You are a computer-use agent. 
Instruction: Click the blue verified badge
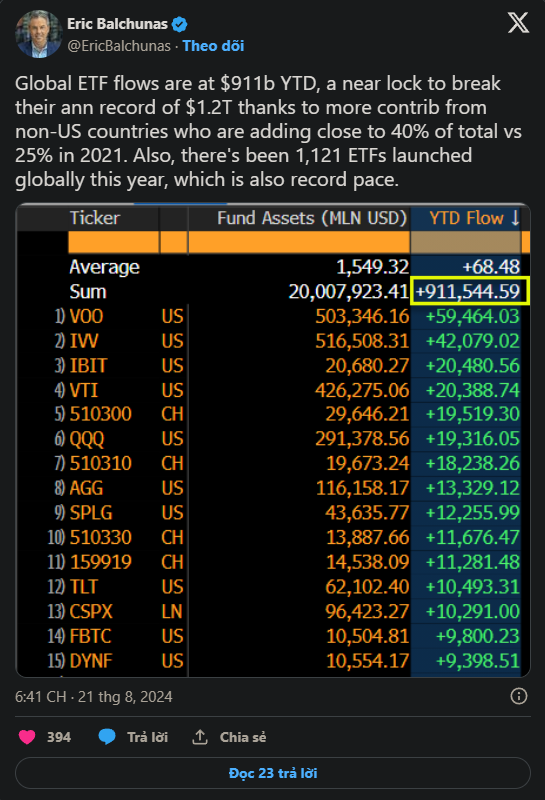180,24
